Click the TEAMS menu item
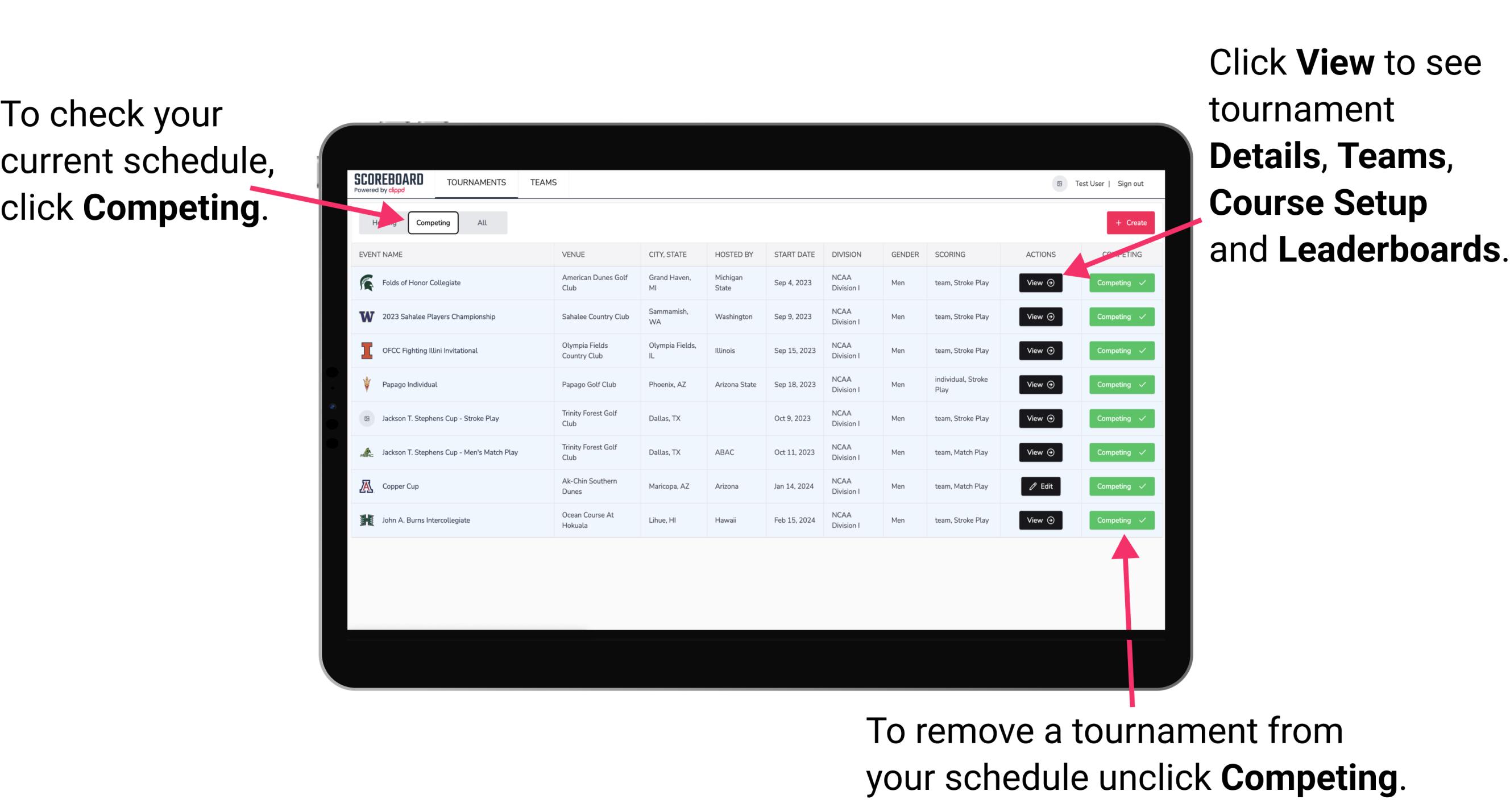This screenshot has width=1510, height=812. (x=546, y=183)
